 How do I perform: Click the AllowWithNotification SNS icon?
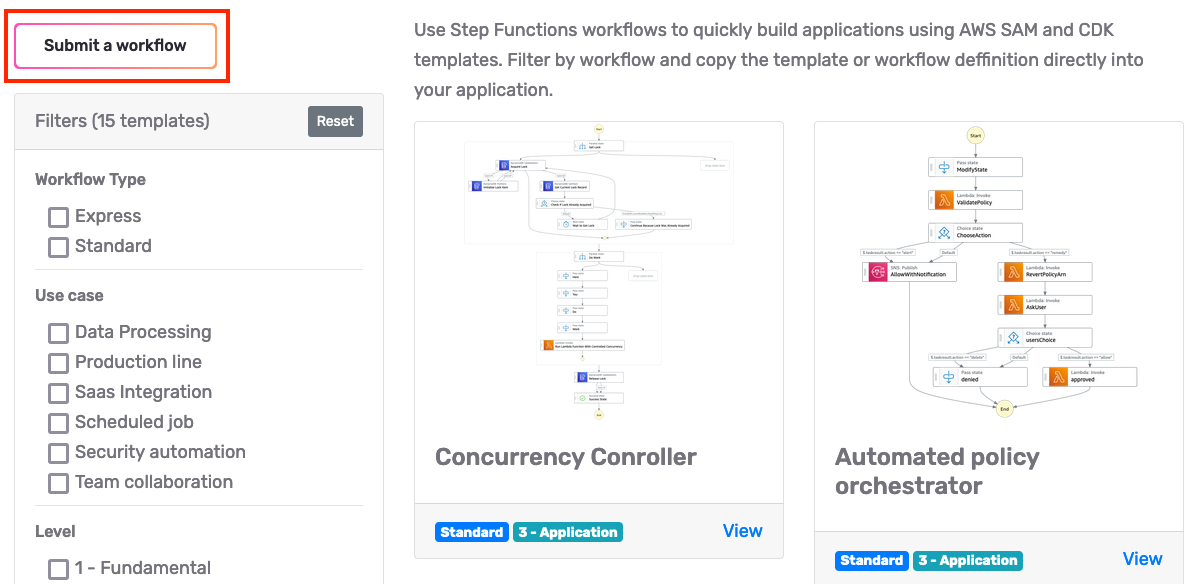(x=878, y=272)
